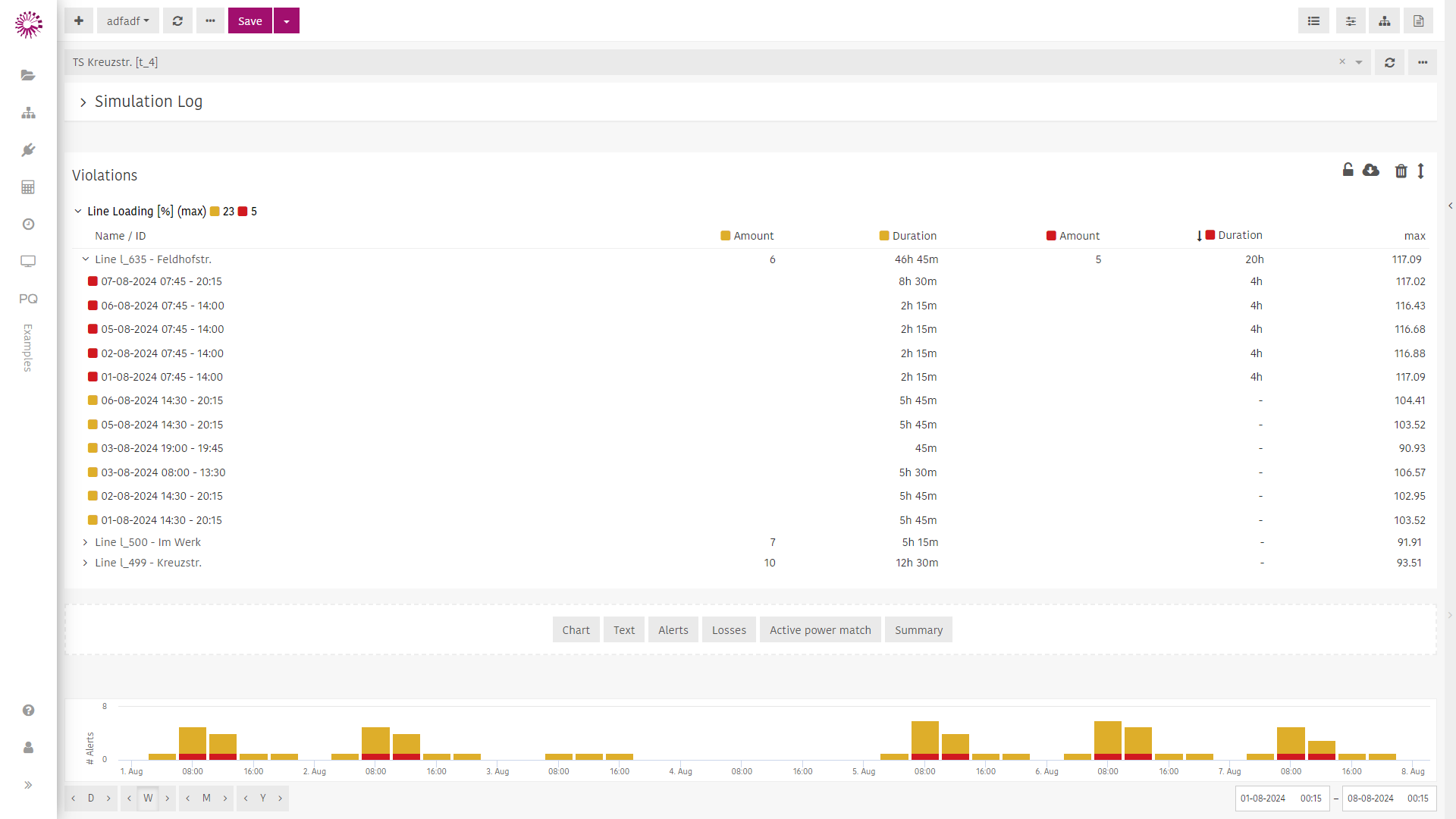1456x819 pixels.
Task: Open more options next to selector refresh
Action: (1423, 62)
